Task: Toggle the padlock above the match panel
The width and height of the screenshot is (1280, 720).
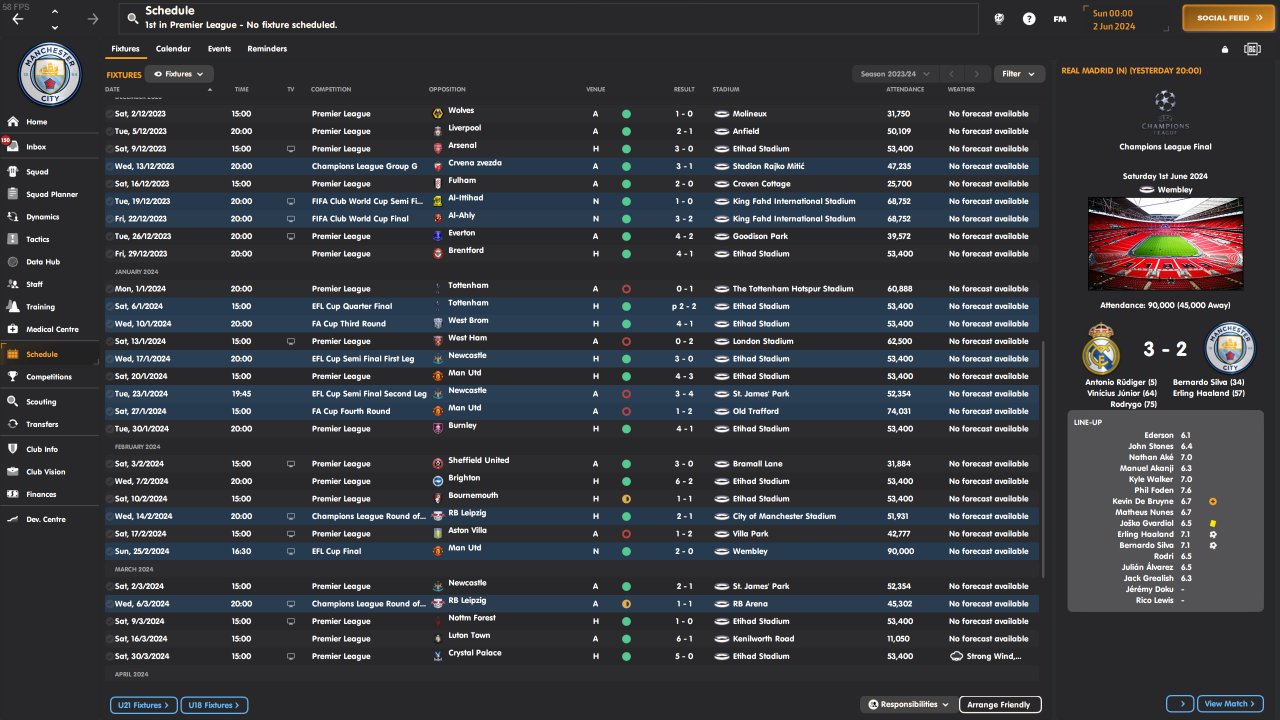Action: 1225,49
